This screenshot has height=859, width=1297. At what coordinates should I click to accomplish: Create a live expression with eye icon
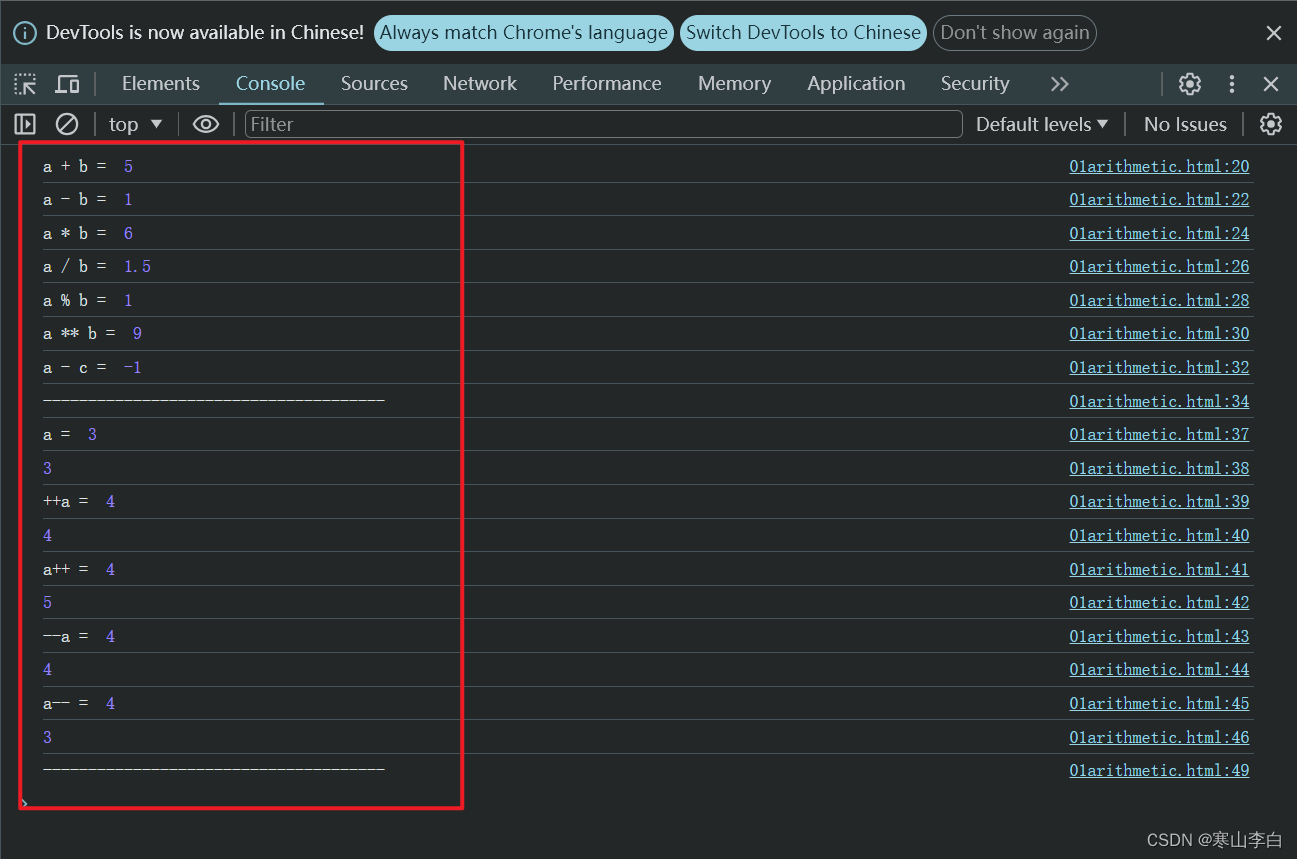206,124
